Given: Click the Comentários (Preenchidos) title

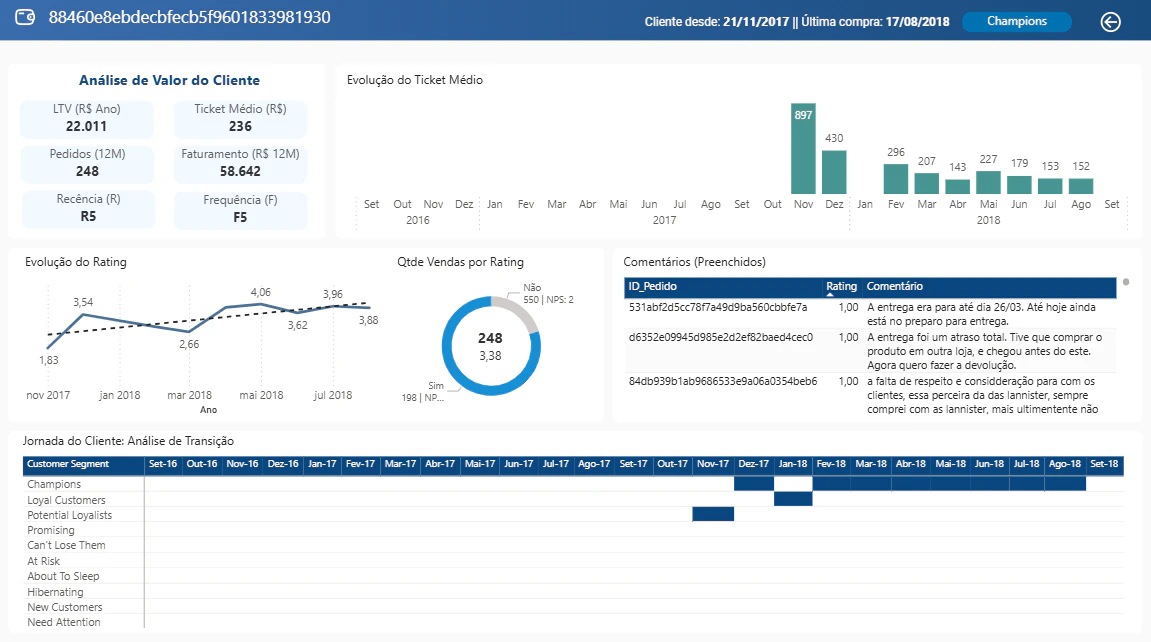Looking at the screenshot, I should [x=694, y=262].
